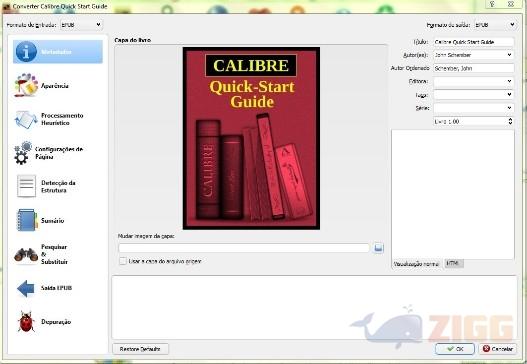Open Aparência section icon
This screenshot has height=364, width=527.
[x=26, y=85]
